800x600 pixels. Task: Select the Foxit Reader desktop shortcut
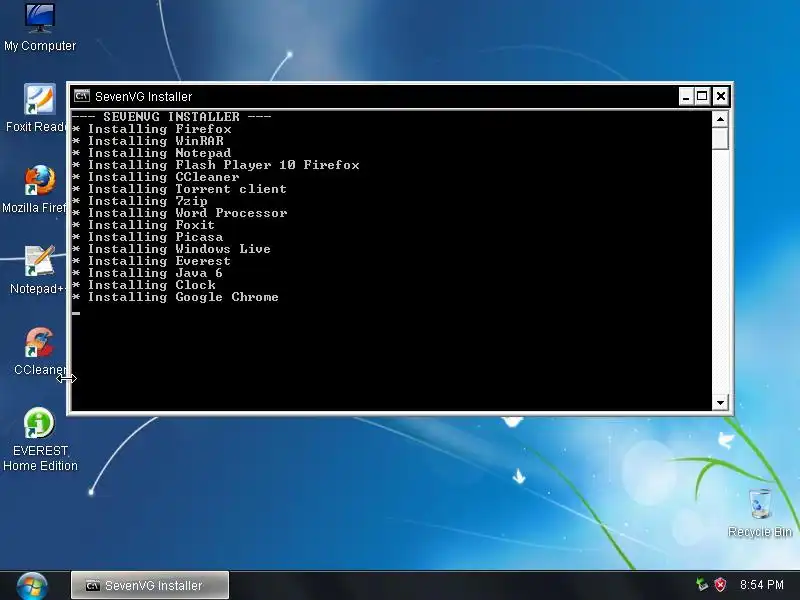click(36, 108)
